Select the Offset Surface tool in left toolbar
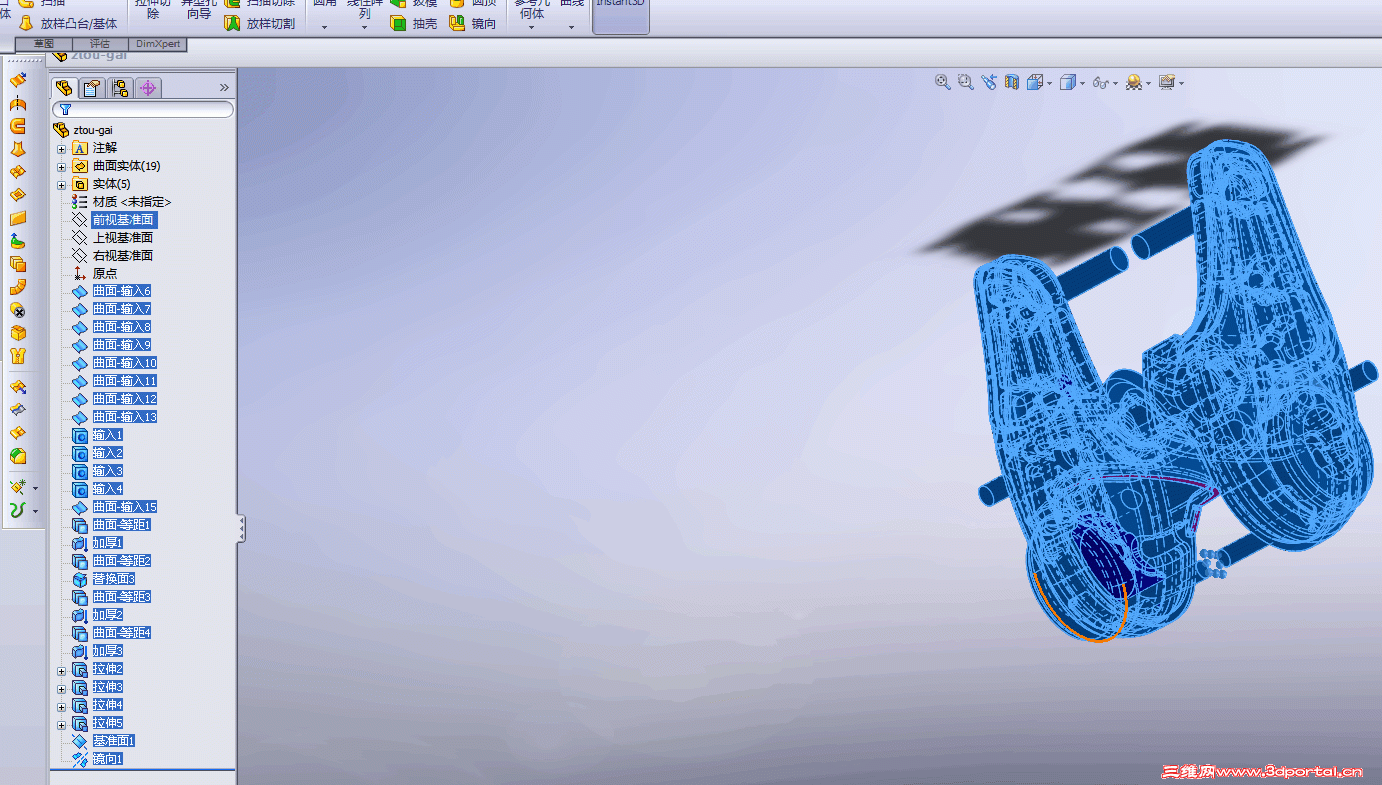This screenshot has width=1382, height=785. coord(17,264)
